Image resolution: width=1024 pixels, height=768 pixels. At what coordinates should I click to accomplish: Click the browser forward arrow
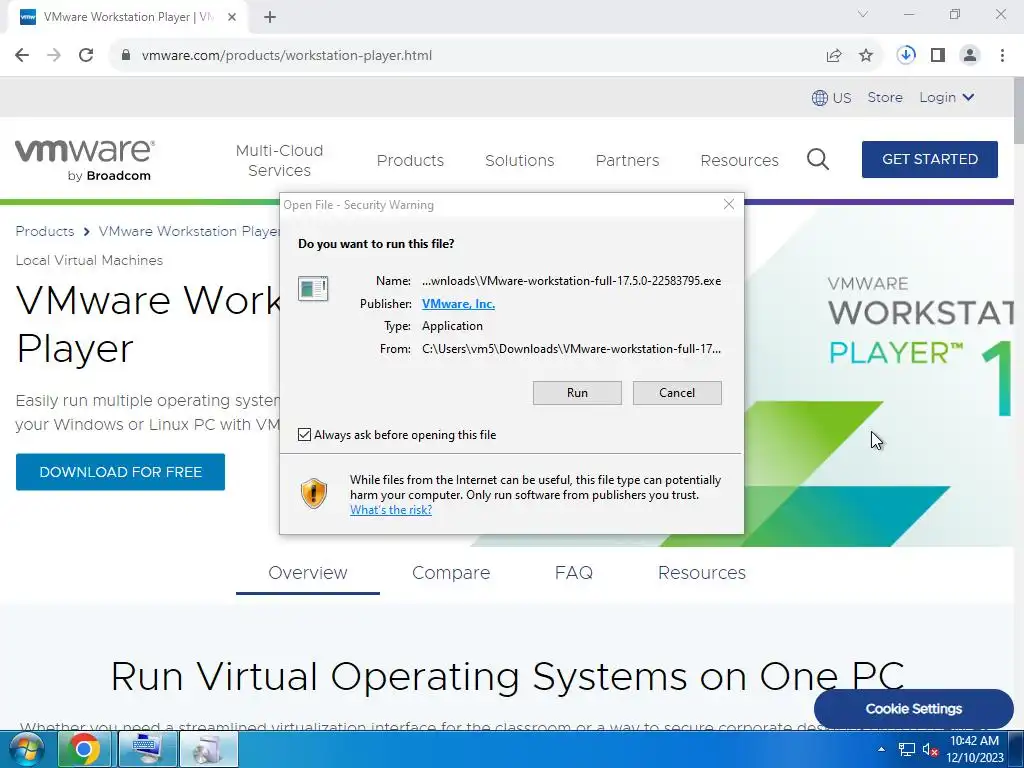pyautogui.click(x=54, y=56)
